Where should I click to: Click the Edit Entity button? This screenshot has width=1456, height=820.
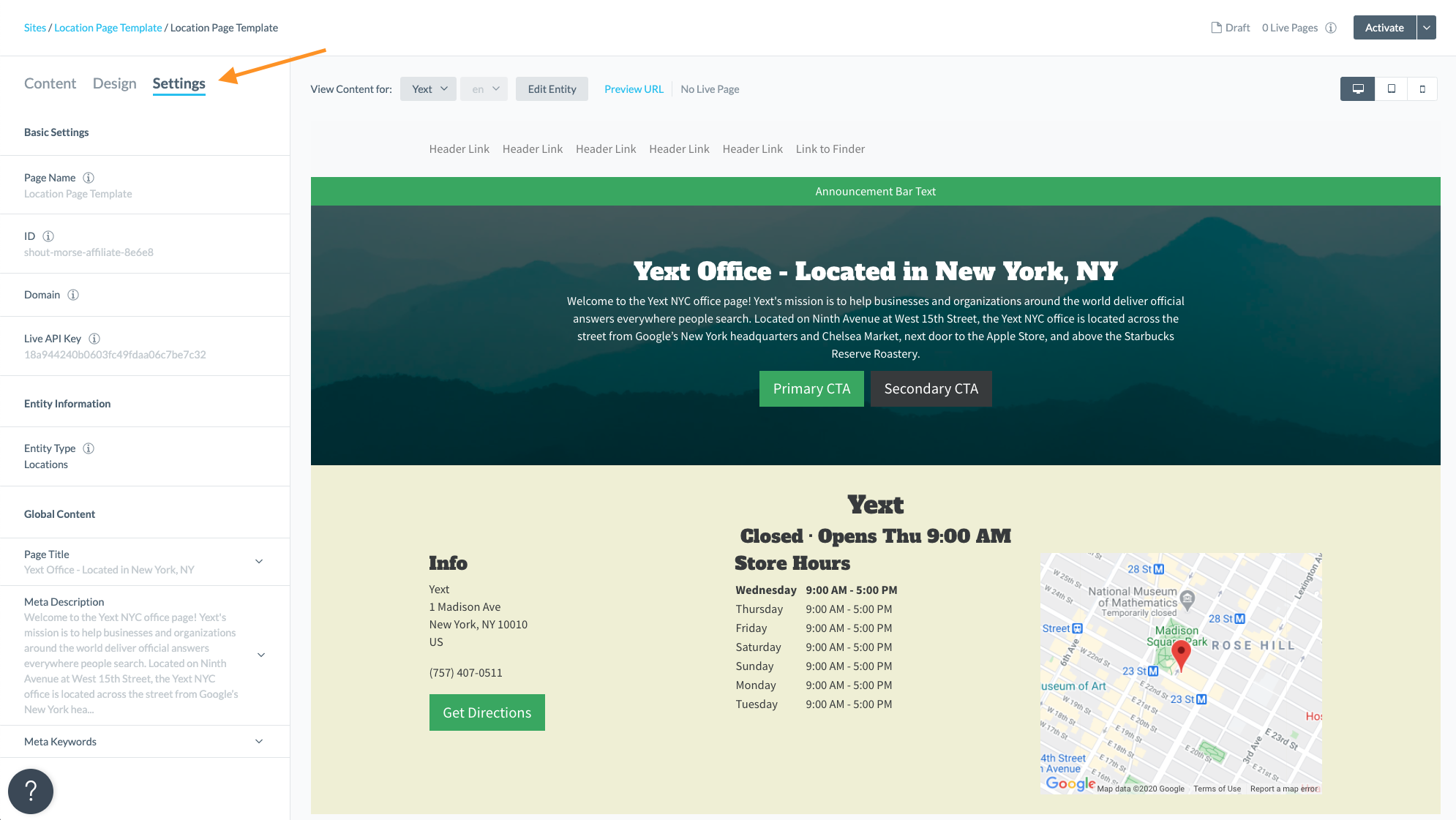[552, 89]
